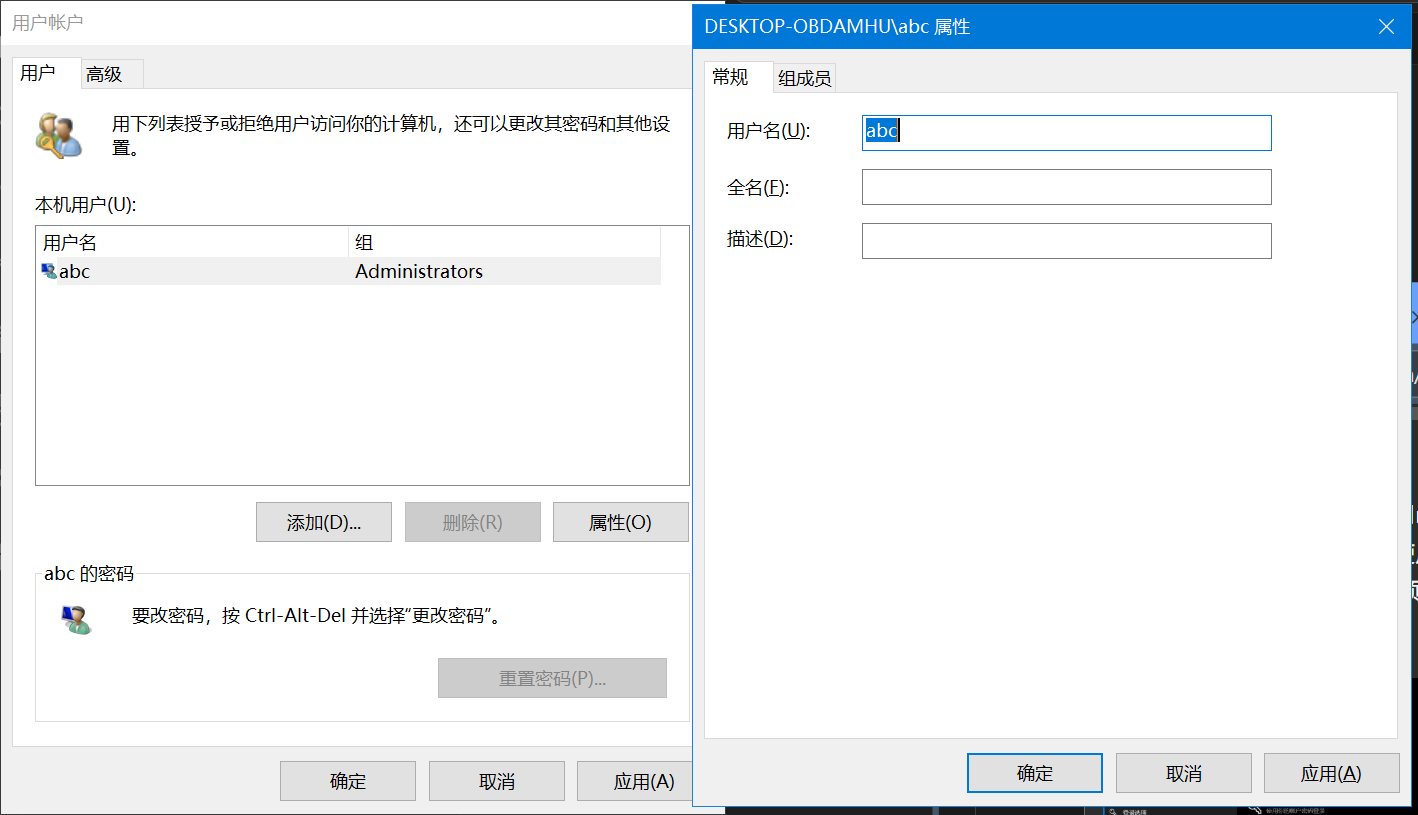
Task: Confirm with 确定 in abc 属性 dialog
Action: click(1035, 773)
